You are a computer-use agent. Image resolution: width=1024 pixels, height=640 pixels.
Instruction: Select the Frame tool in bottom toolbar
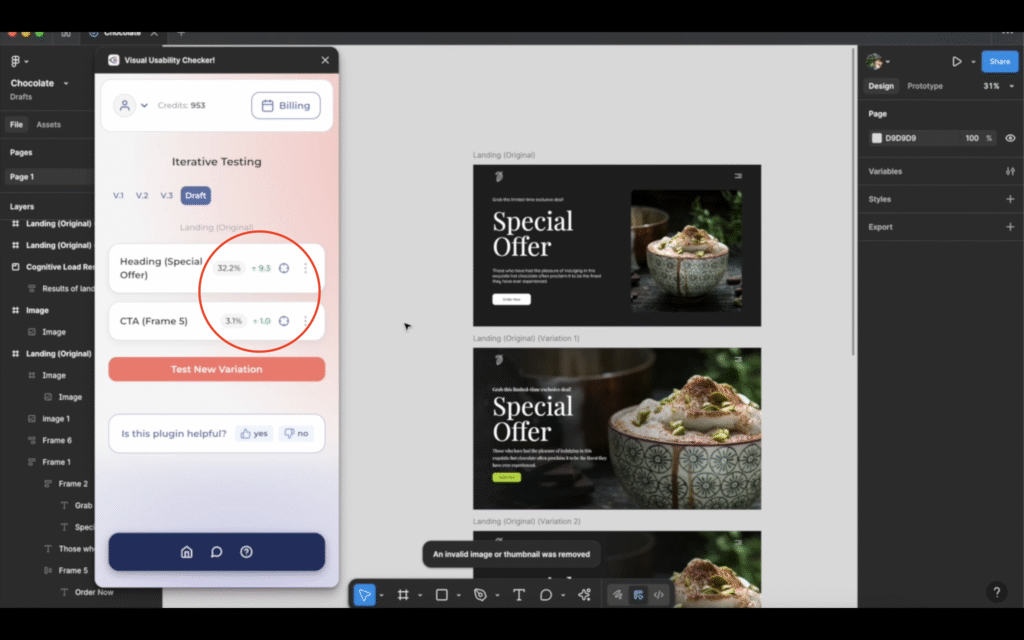[403, 595]
